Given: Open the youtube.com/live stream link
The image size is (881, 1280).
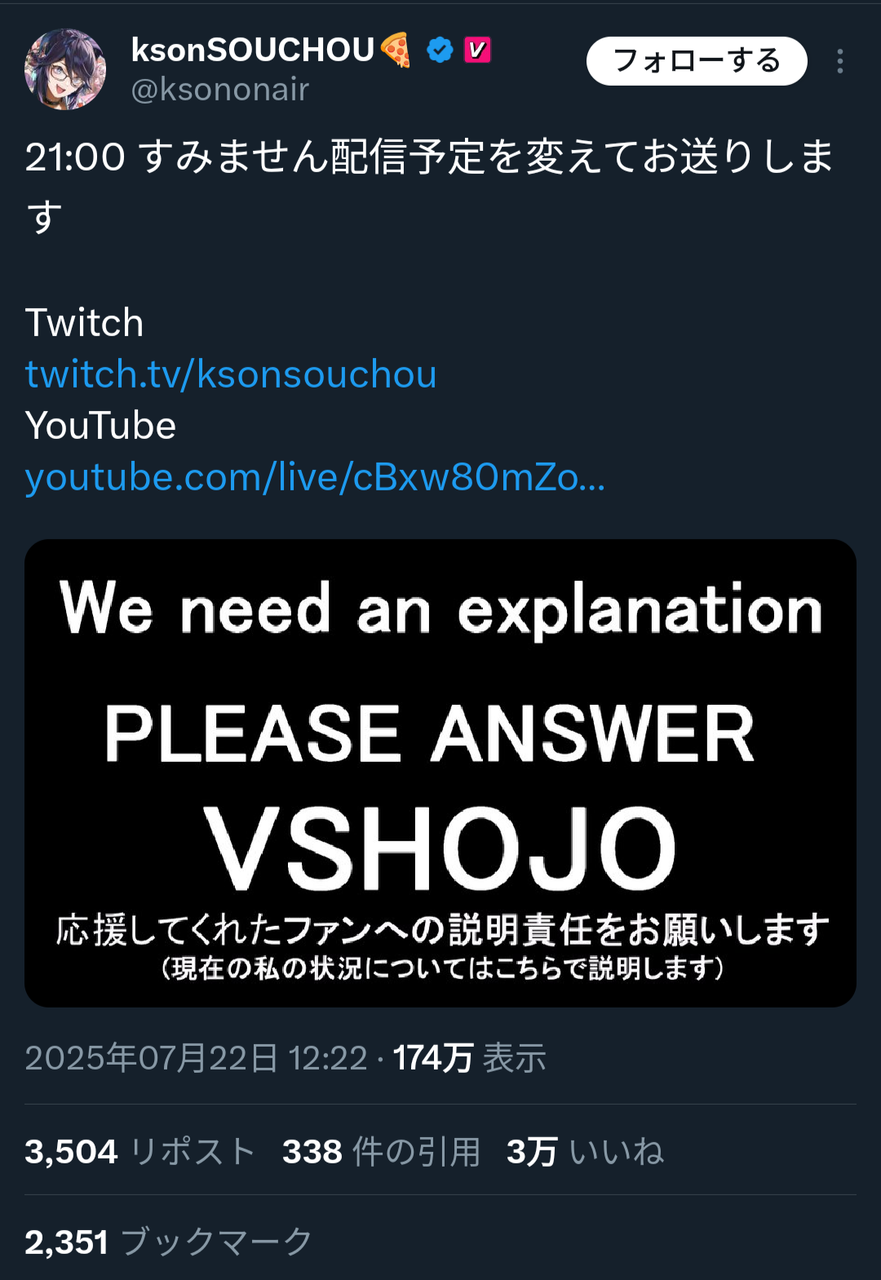Looking at the screenshot, I should 315,478.
